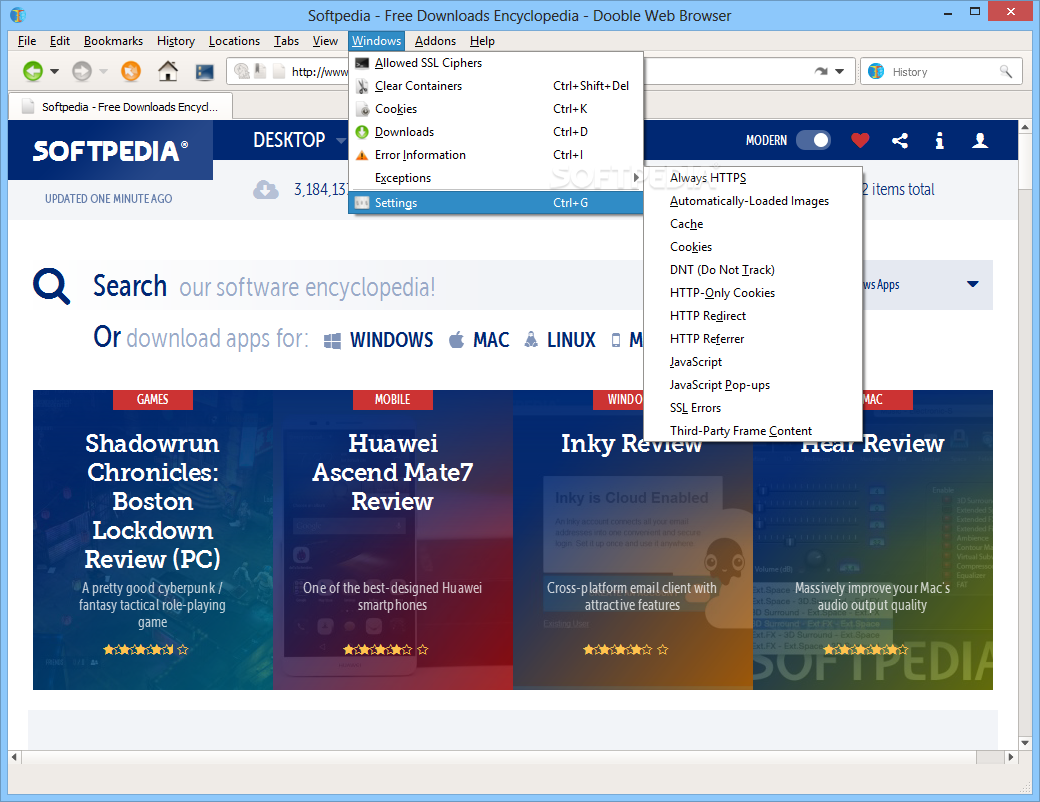Viewport: 1040px width, 802px height.
Task: Click the Dooble search engine icon
Action: coord(876,71)
